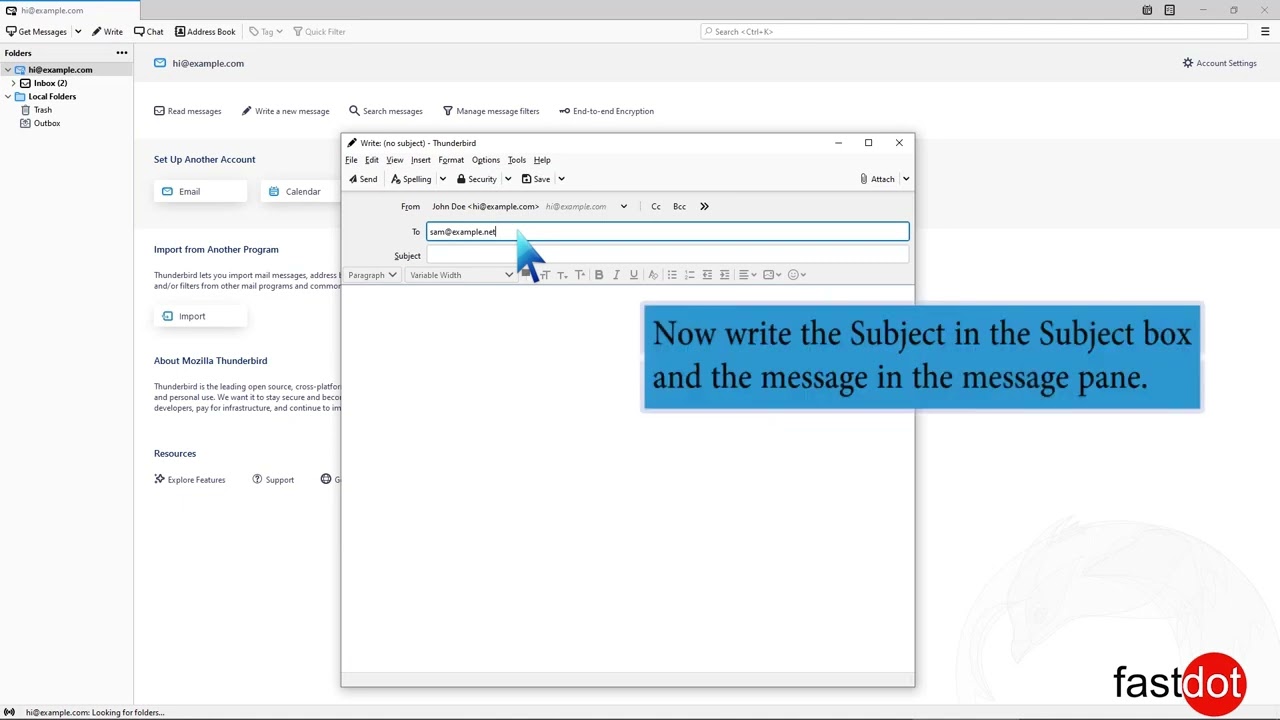Open Folders pane options three dots
Image resolution: width=1280 pixels, height=720 pixels.
point(122,53)
